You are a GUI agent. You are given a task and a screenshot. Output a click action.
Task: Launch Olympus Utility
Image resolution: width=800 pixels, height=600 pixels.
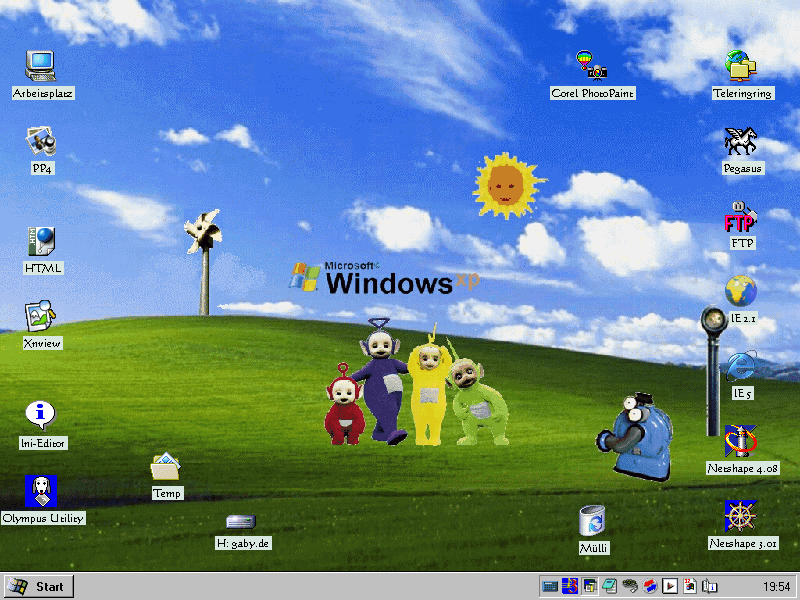(x=42, y=491)
